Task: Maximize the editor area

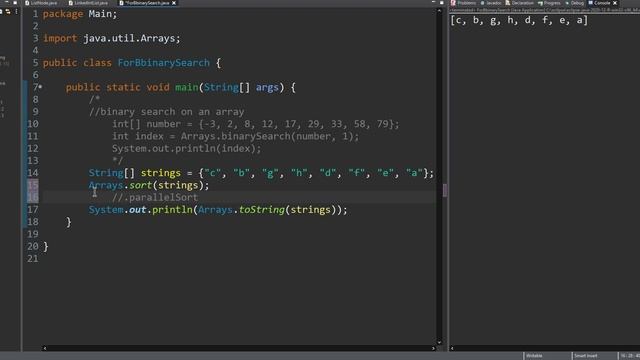Action: (x=442, y=2)
